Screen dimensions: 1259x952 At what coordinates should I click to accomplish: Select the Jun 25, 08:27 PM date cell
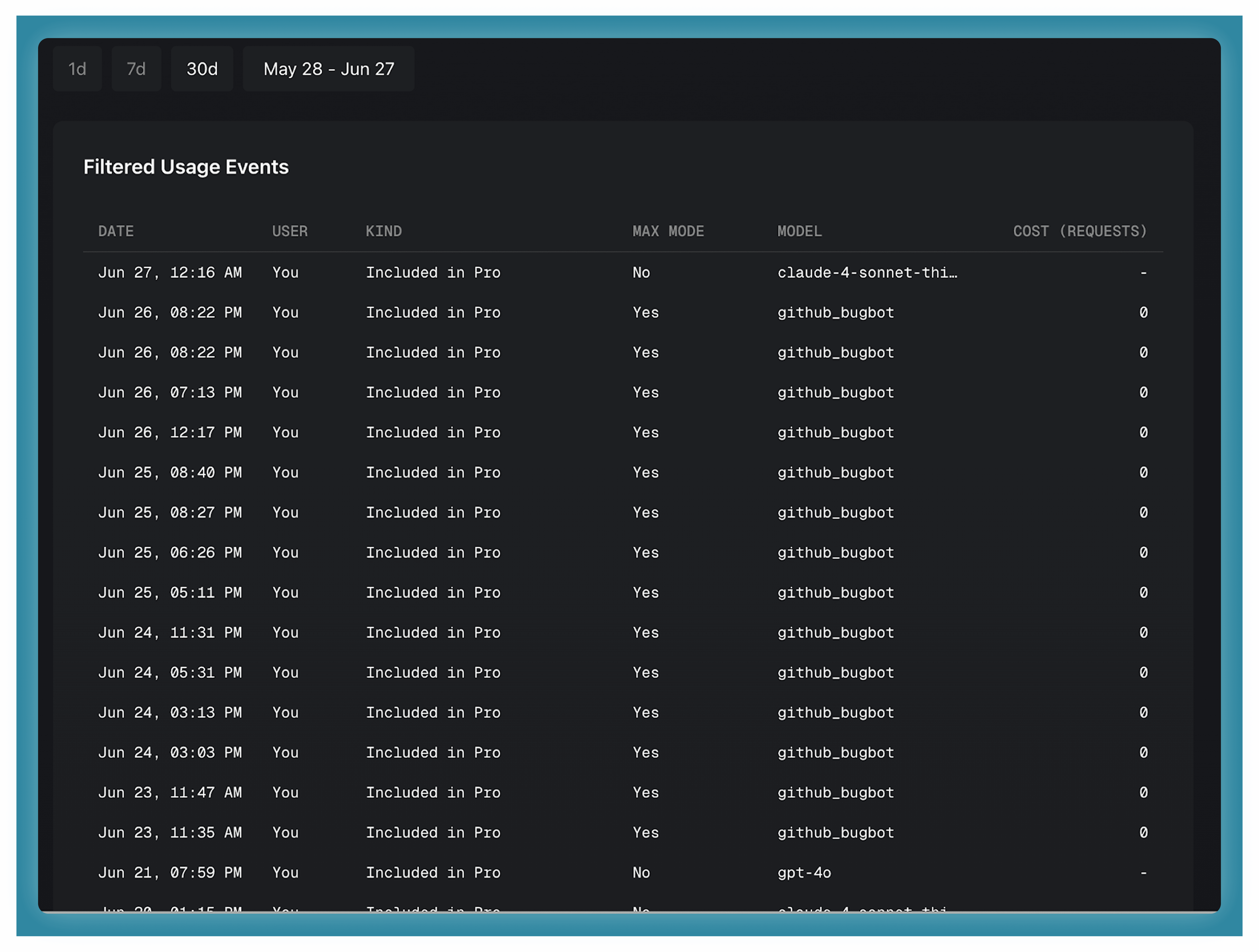point(170,513)
